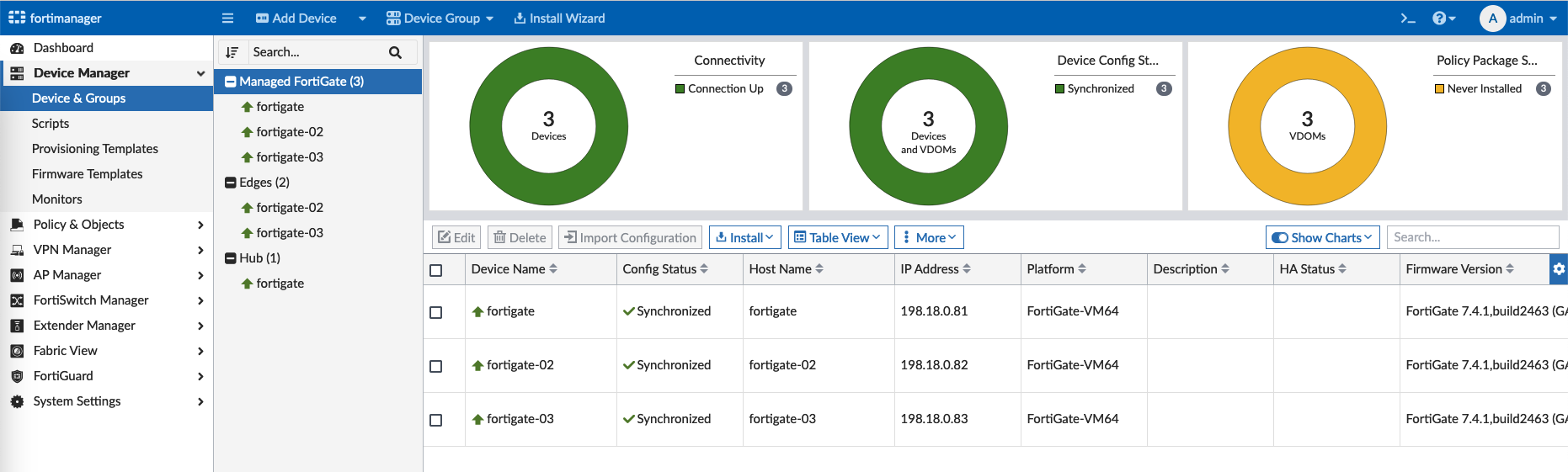Click the admin user avatar icon
The width and height of the screenshot is (1568, 472).
(x=1492, y=19)
